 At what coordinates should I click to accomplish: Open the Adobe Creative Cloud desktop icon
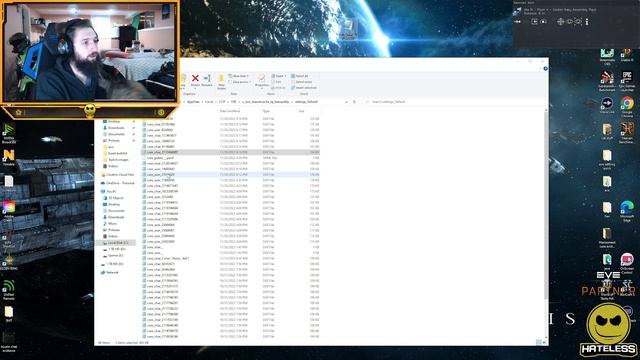(9, 207)
